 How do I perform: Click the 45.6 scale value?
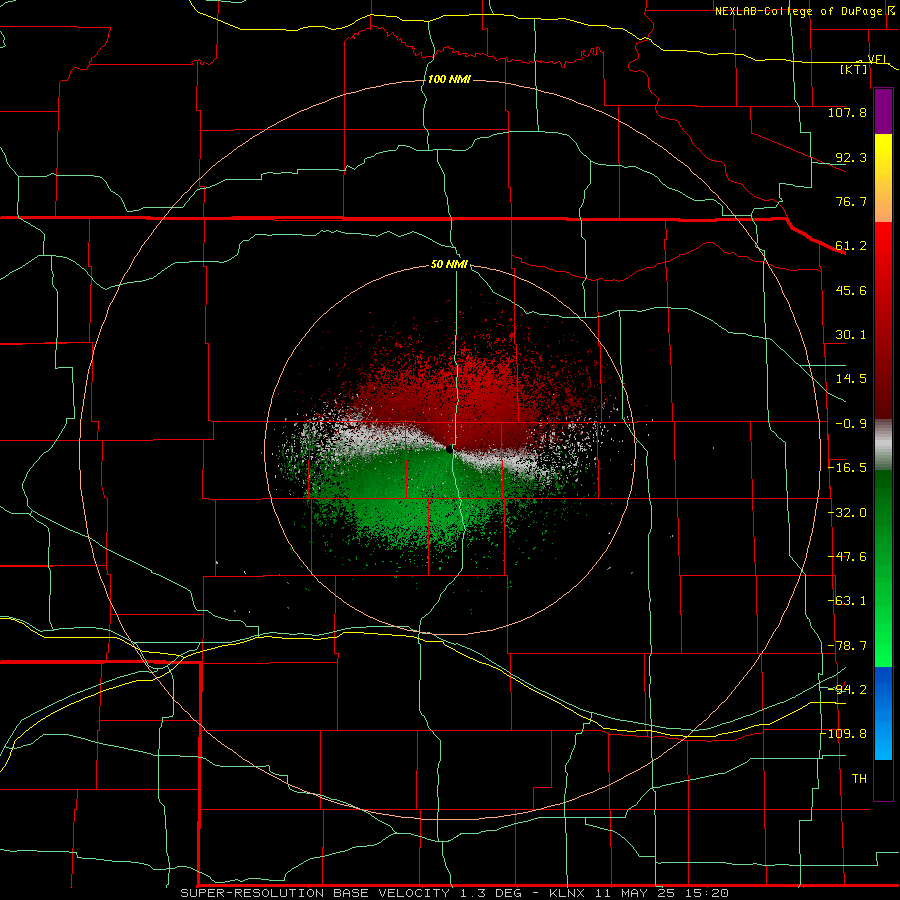(x=851, y=290)
